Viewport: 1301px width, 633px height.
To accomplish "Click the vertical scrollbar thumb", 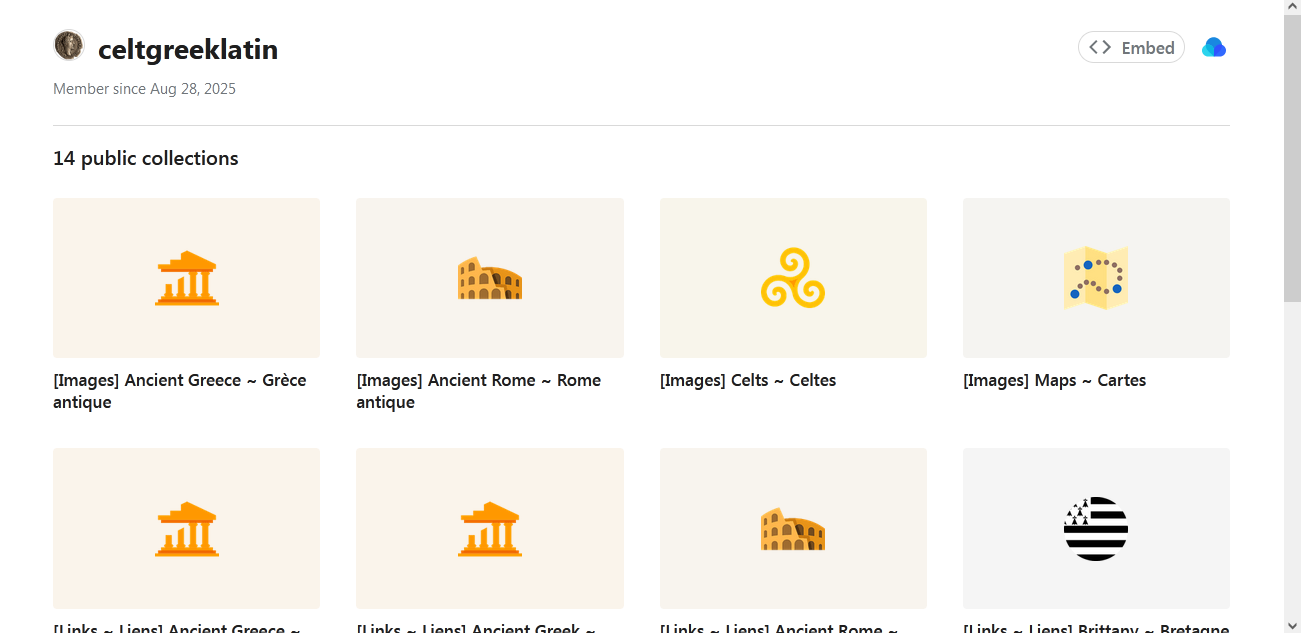I will [1292, 158].
